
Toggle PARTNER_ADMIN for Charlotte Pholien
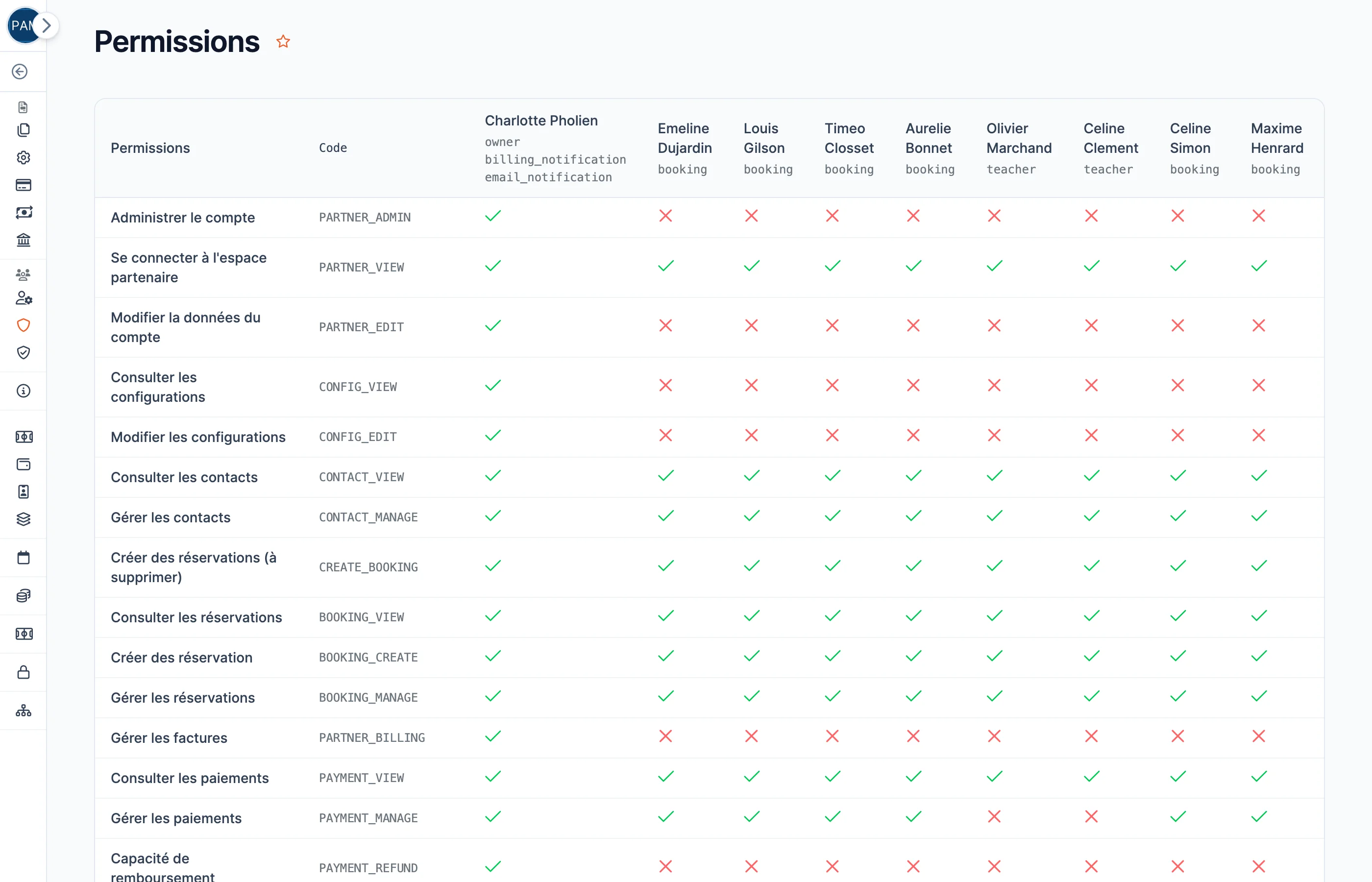click(x=493, y=216)
